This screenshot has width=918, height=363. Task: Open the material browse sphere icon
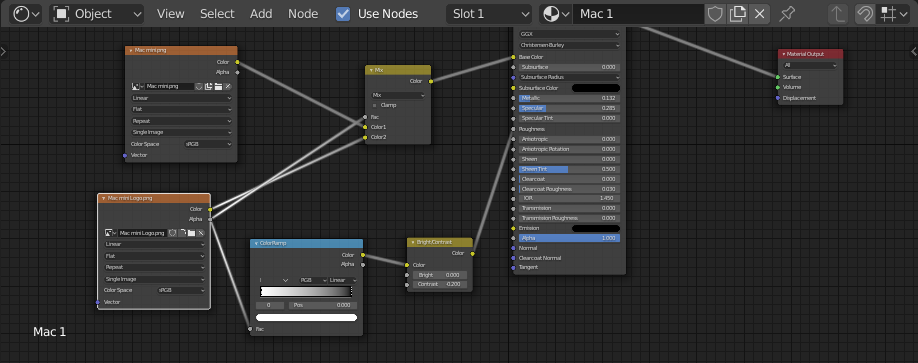555,13
